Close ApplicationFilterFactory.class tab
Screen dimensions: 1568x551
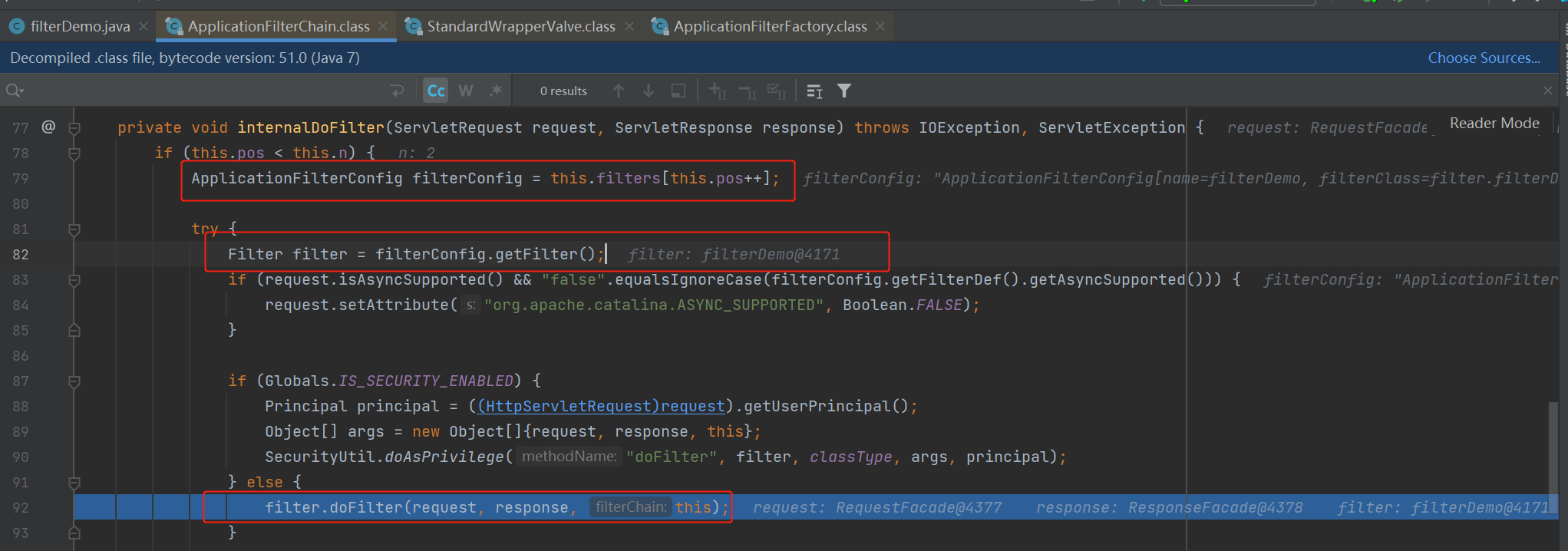[x=880, y=26]
